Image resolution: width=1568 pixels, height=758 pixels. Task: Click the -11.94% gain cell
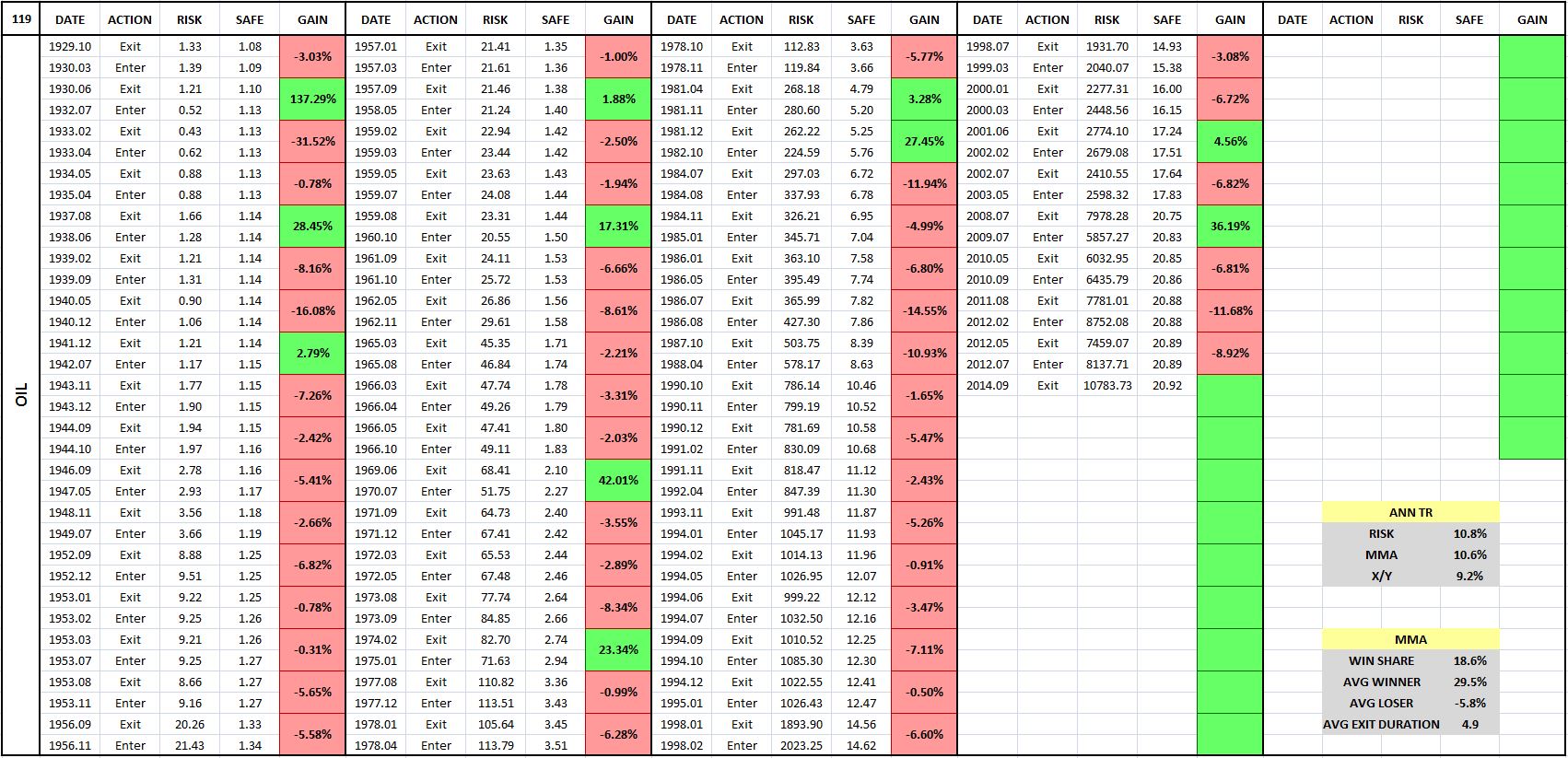coord(924,183)
